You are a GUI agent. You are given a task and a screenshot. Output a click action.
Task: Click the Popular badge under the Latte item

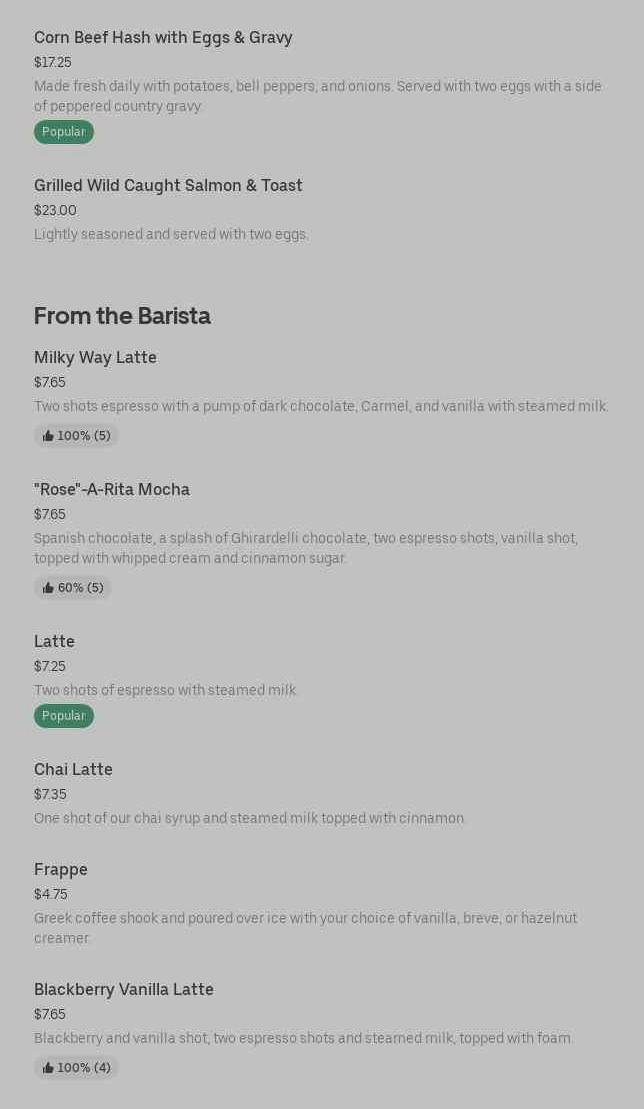click(64, 716)
